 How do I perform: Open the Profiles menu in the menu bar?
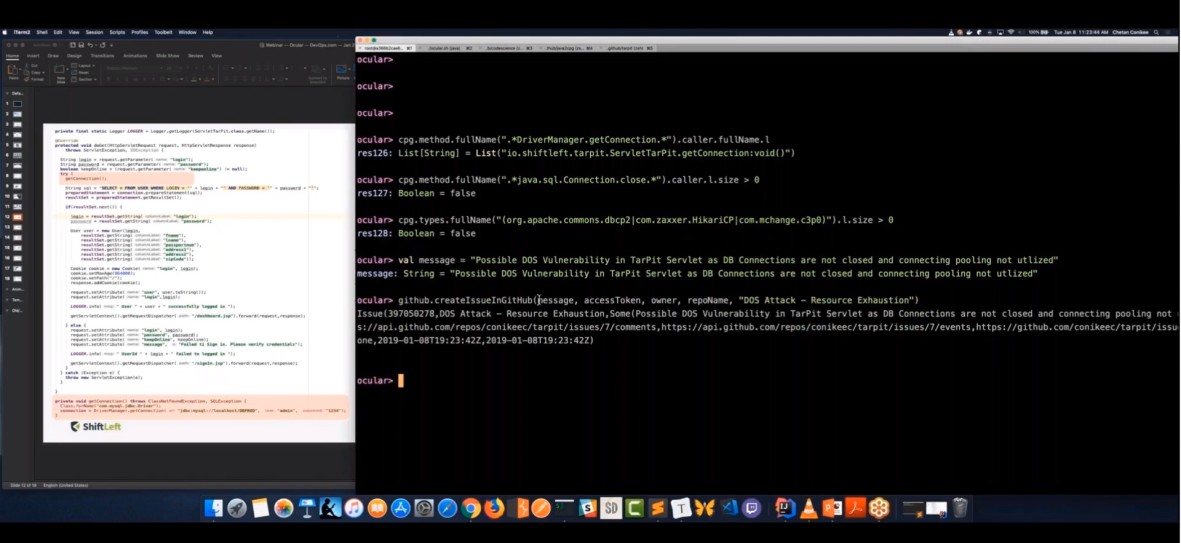pos(140,32)
